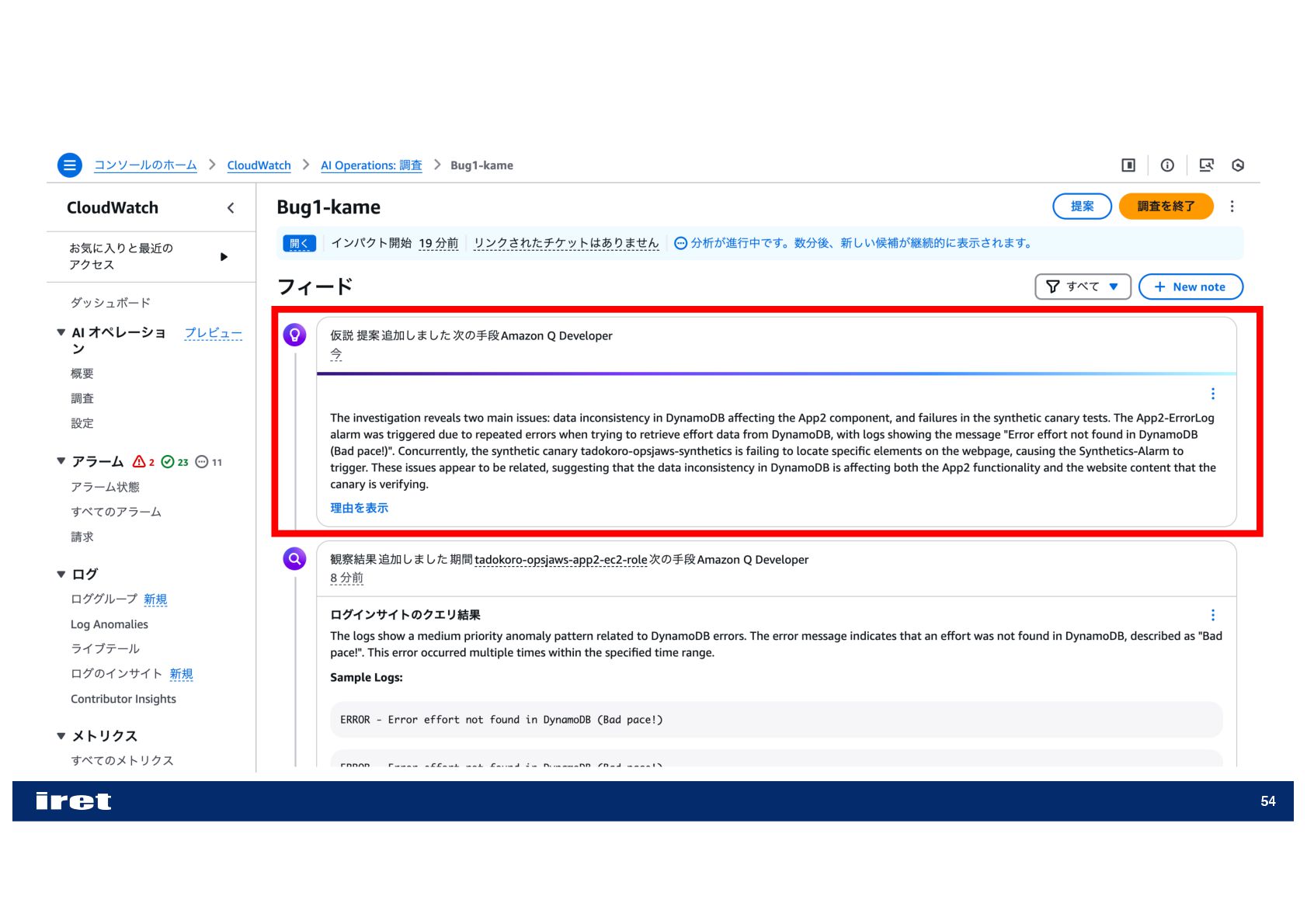Image resolution: width=1307 pixels, height=924 pixels.
Task: Click the hexagon settings icon in header
Action: coord(1239,165)
